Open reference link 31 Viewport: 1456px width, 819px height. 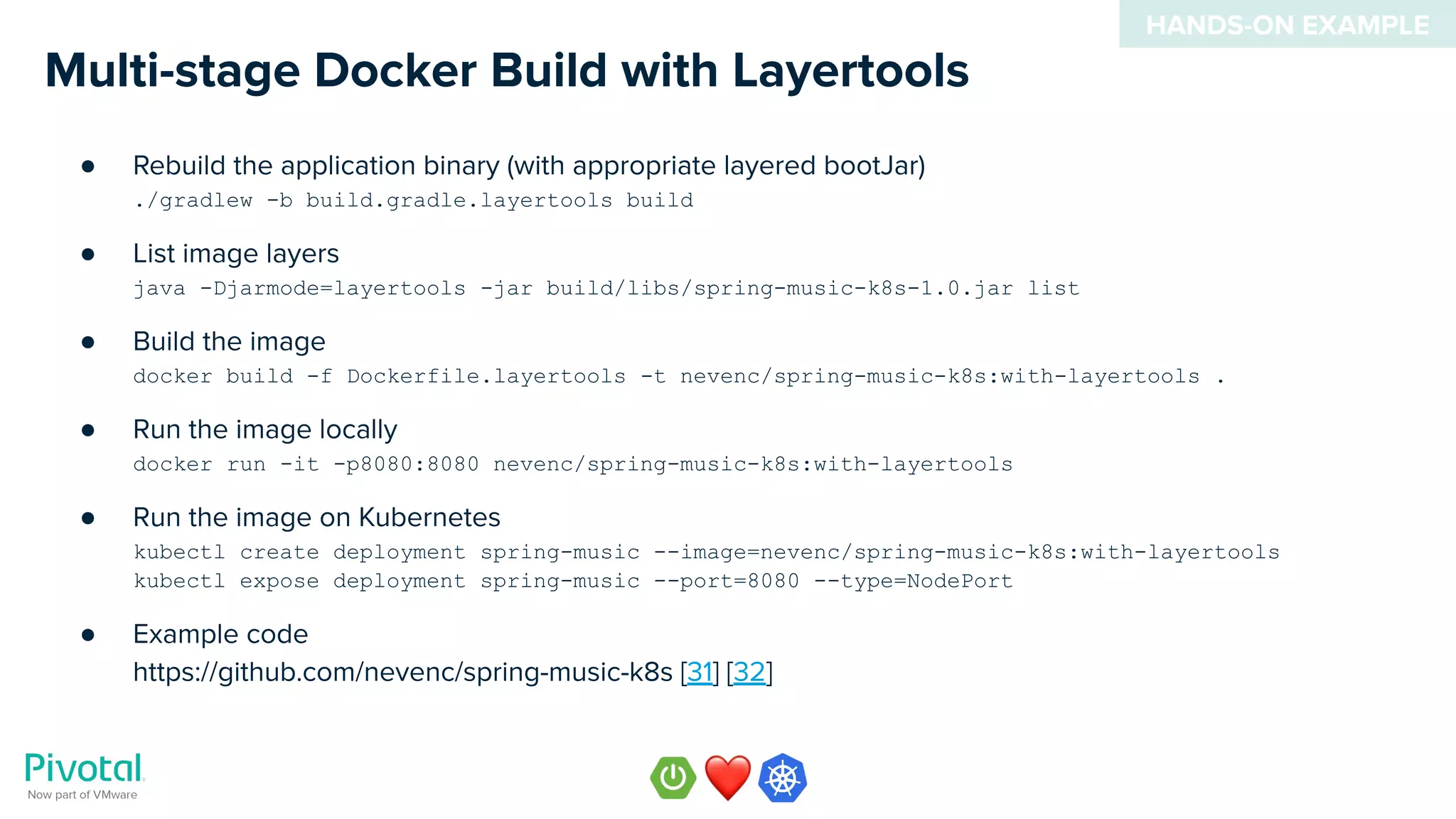pos(700,672)
